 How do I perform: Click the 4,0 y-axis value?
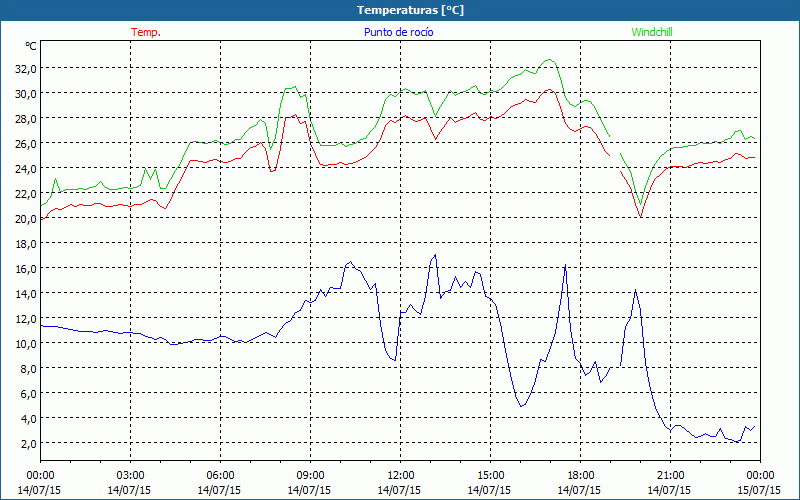pyautogui.click(x=28, y=419)
